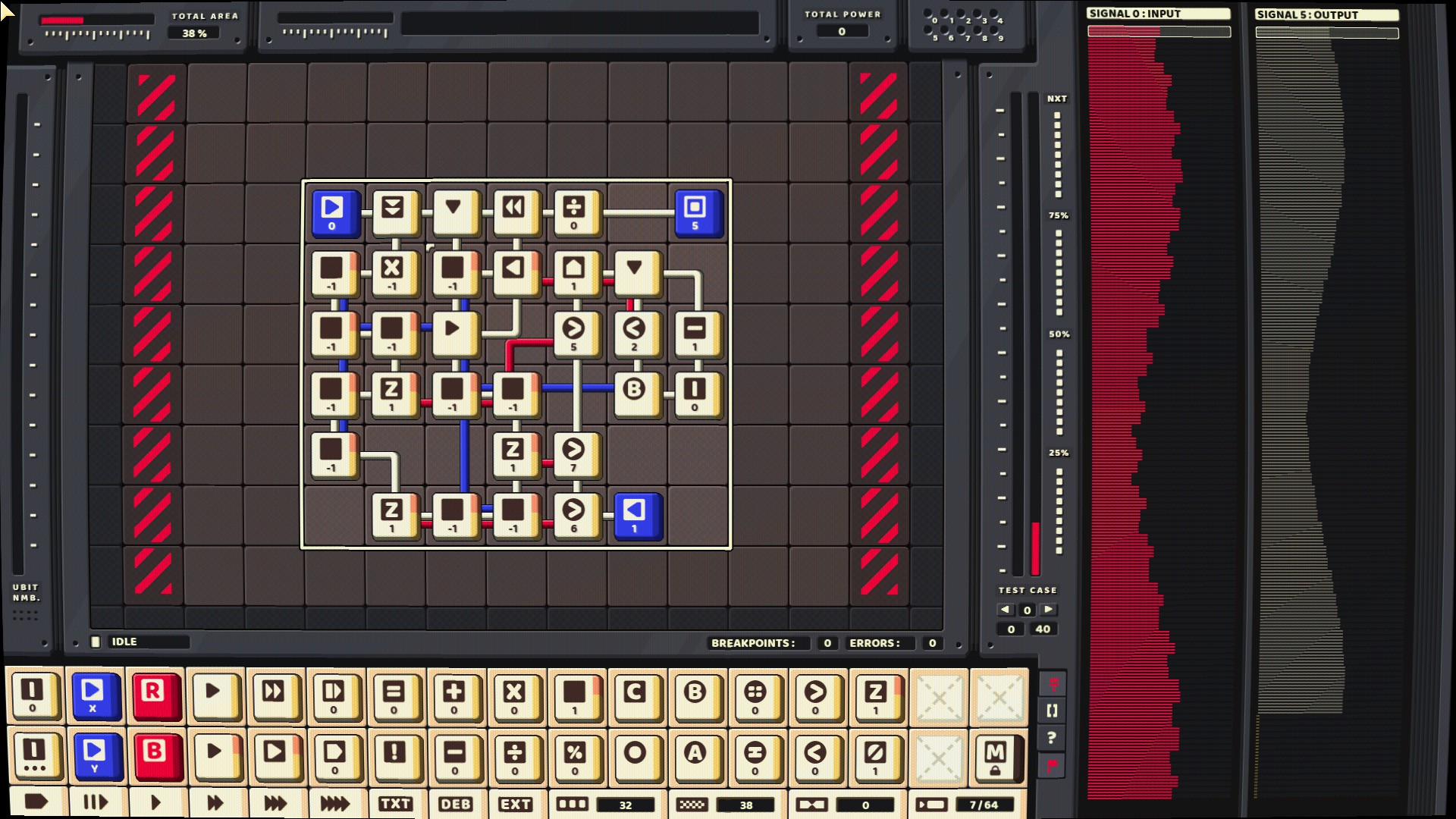Click the red flag icon on the right strip
The height and width of the screenshot is (819, 1456).
pos(1052,765)
